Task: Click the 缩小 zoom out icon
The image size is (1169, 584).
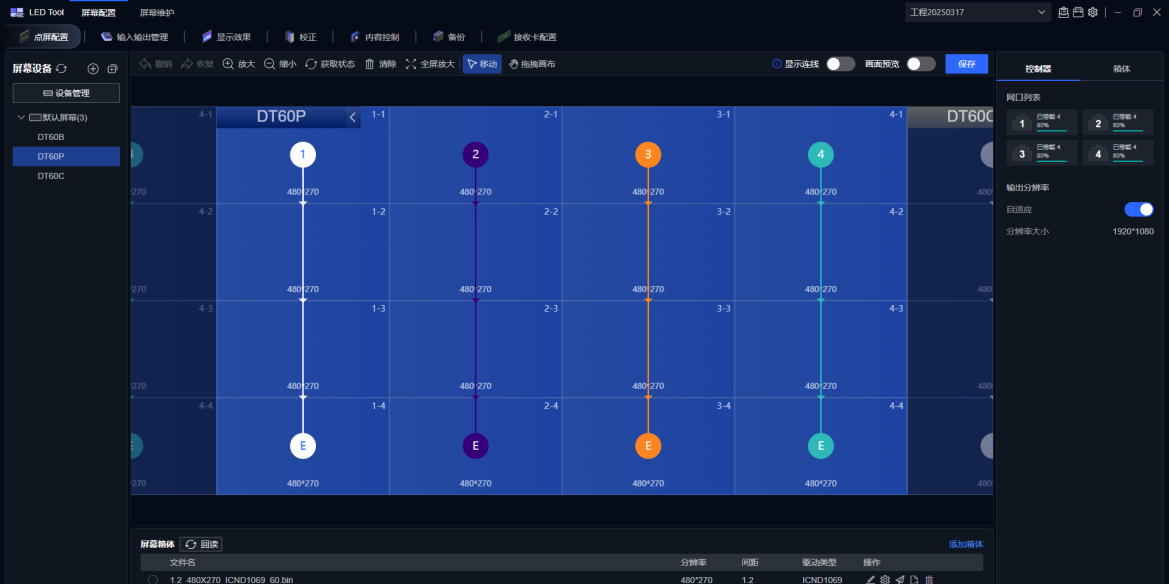Action: pos(270,64)
